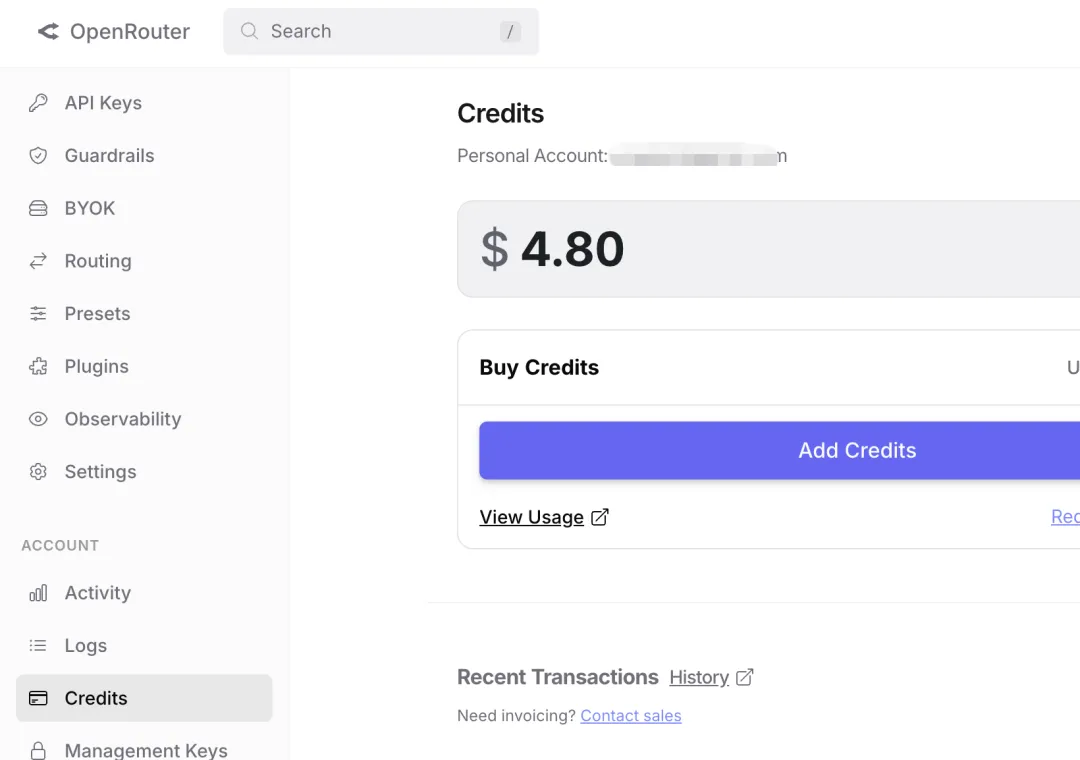Select Credits in the sidebar
This screenshot has width=1080, height=760.
[x=96, y=698]
